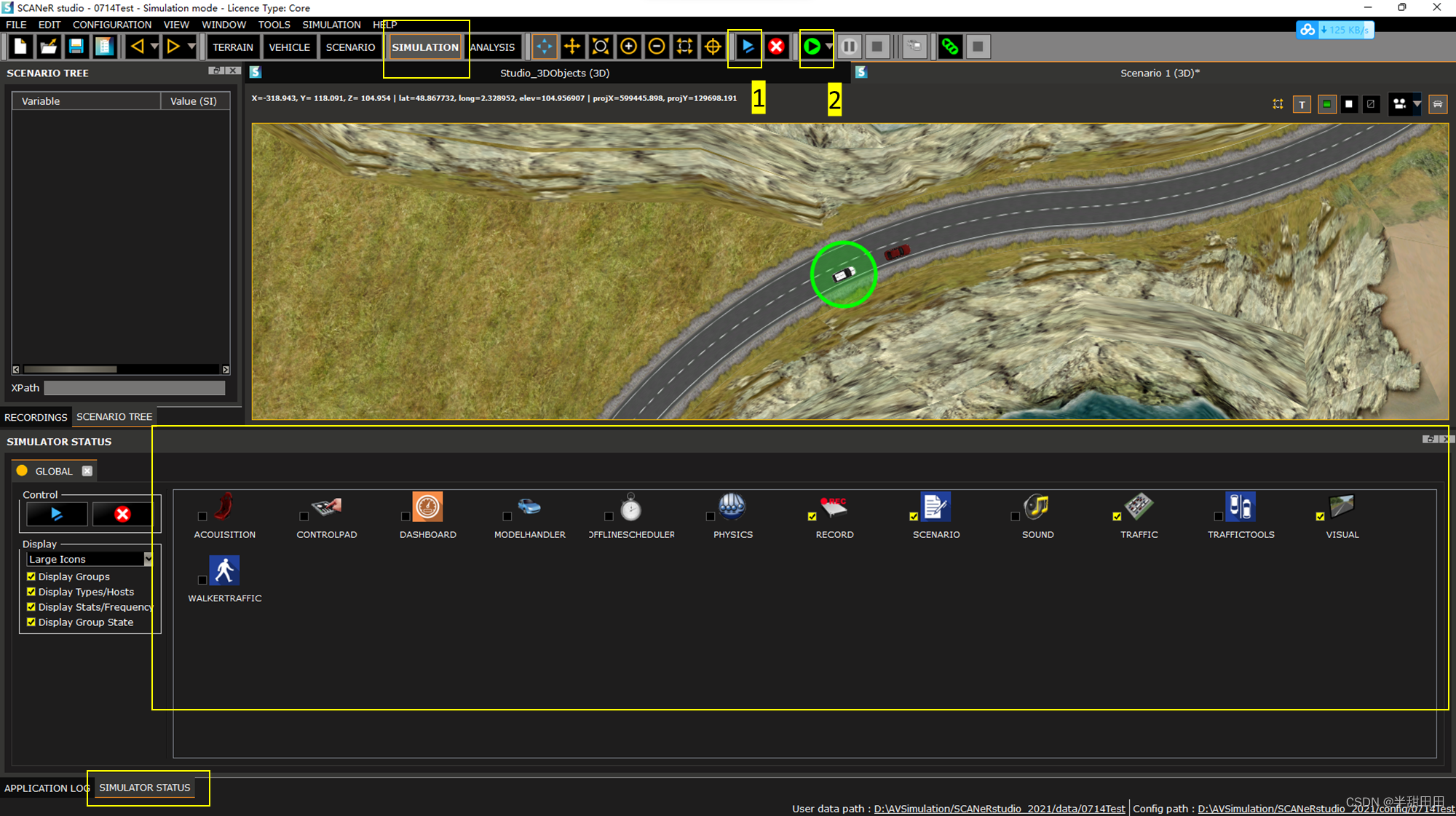
Task: Expand the dropdown arrow beside green play button
Action: (x=829, y=47)
